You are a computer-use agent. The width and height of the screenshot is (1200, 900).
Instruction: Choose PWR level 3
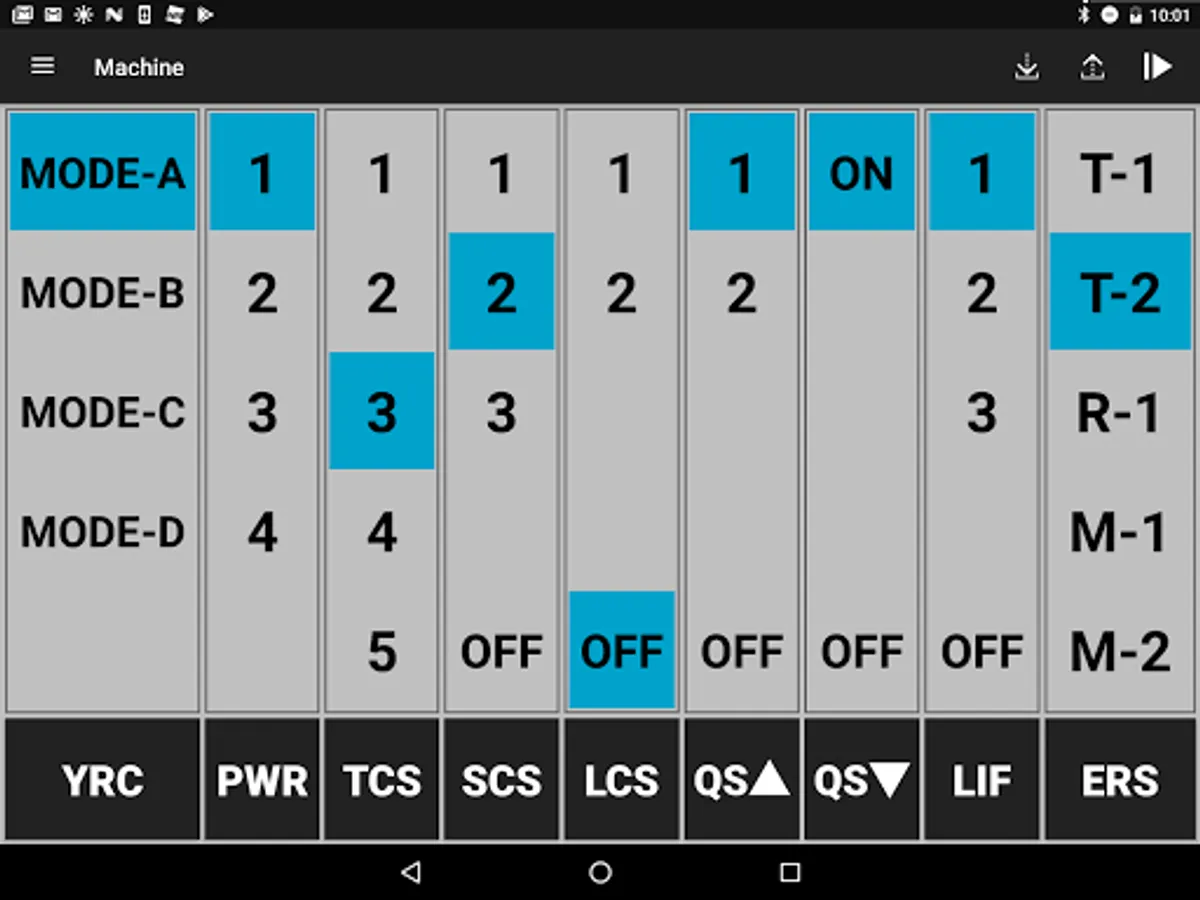[262, 412]
